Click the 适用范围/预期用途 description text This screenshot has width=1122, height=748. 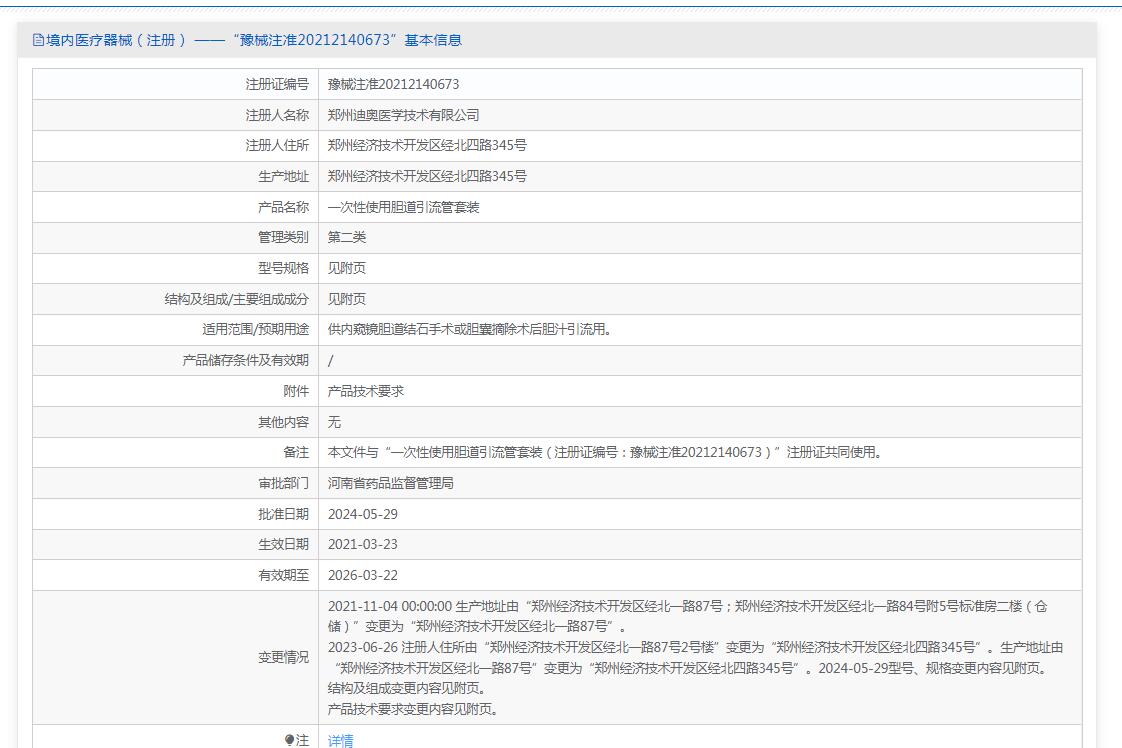coord(468,330)
